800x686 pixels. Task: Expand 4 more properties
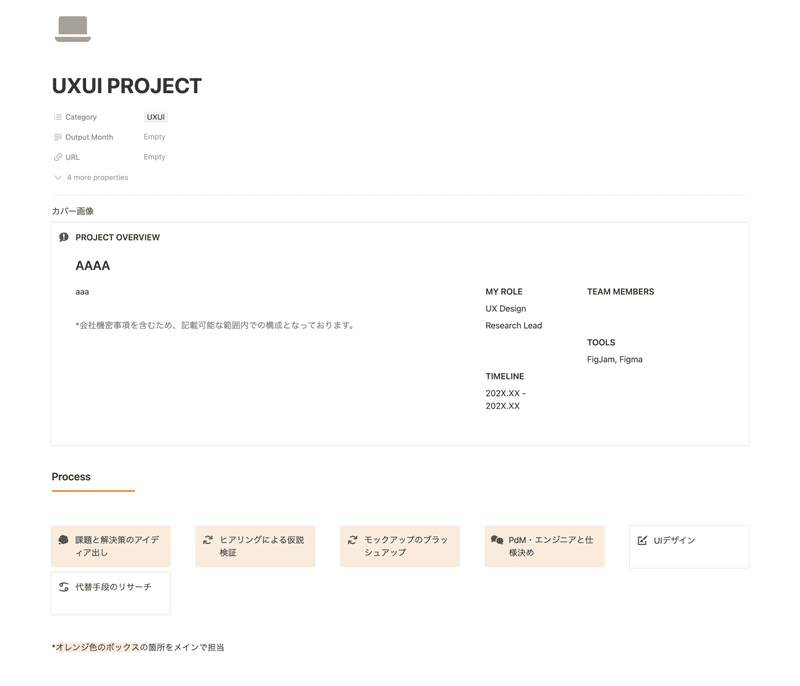coord(92,177)
